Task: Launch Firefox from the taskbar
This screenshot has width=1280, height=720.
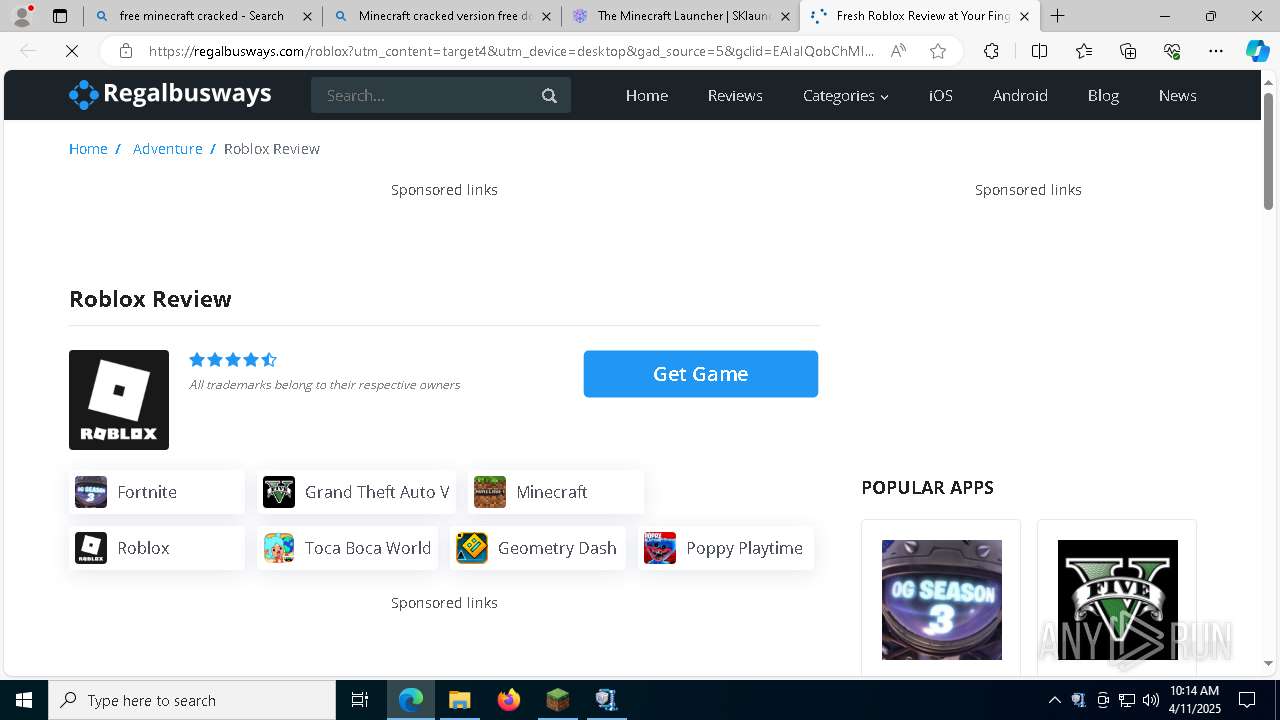Action: coord(508,700)
